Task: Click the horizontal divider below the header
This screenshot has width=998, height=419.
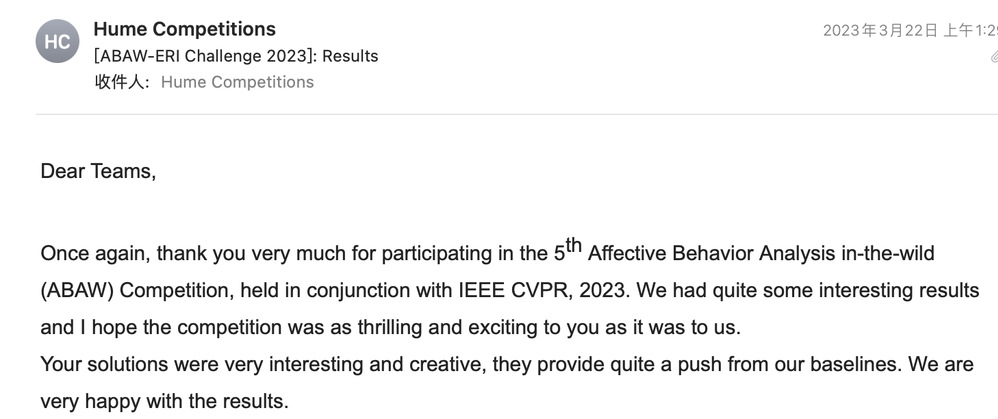Action: (499, 114)
